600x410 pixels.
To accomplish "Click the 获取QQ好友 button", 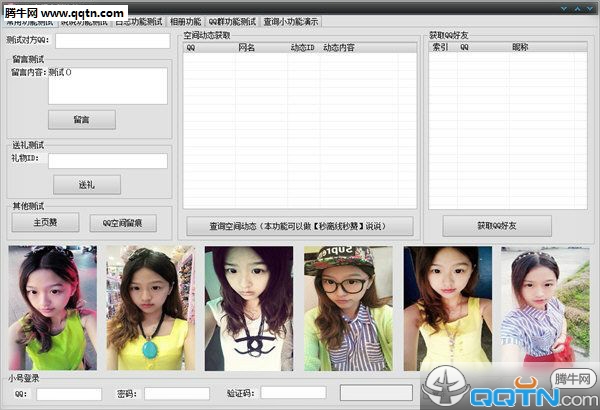I will [x=497, y=226].
